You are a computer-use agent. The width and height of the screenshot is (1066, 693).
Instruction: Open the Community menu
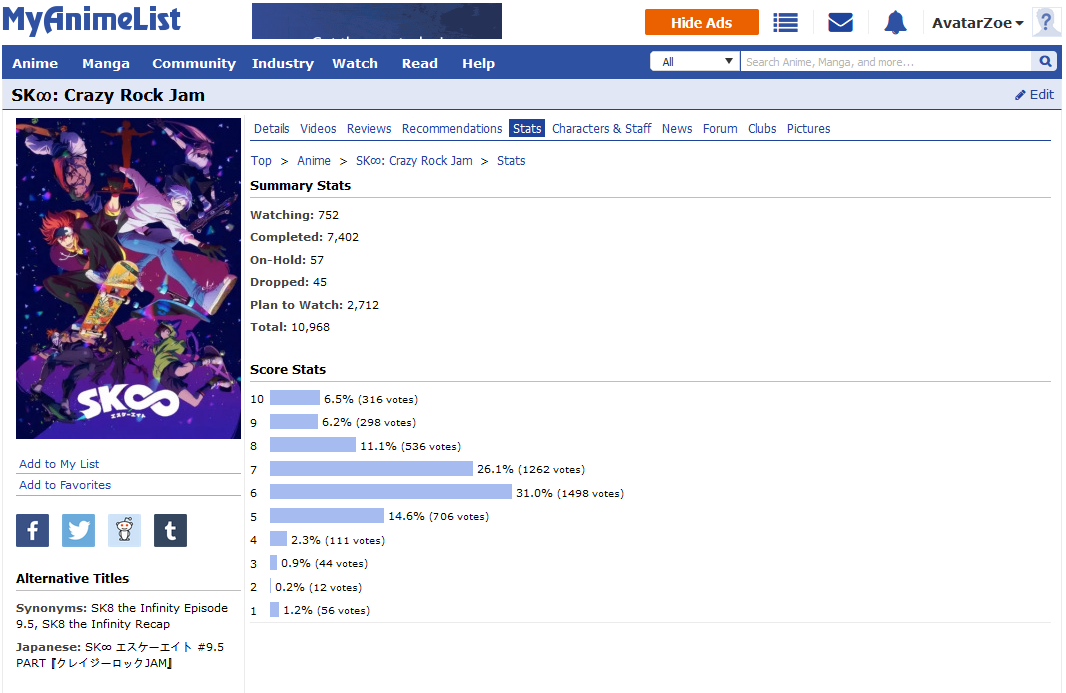coord(194,63)
